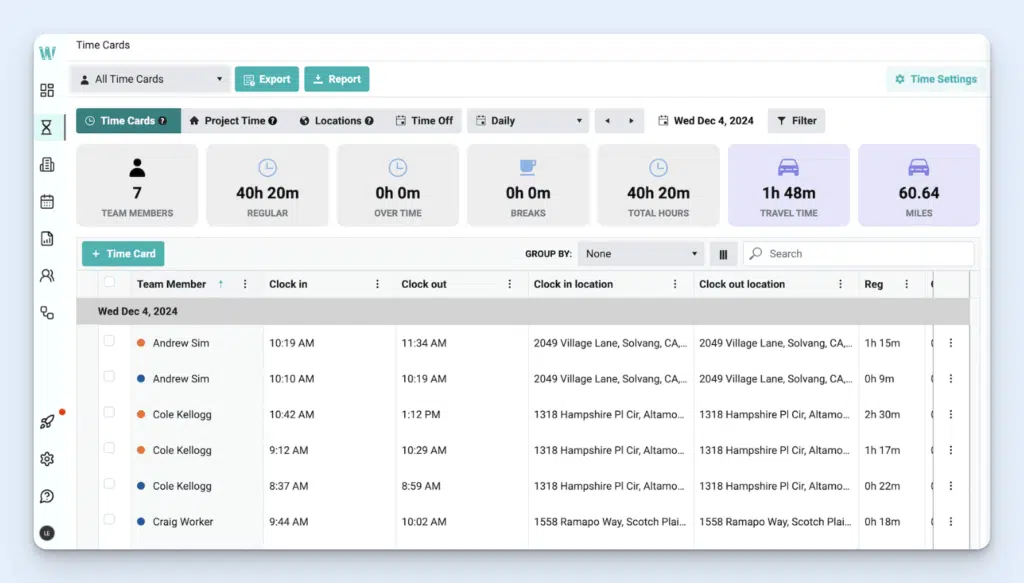Open the settings gear in sidebar
This screenshot has height=583, width=1024.
47,459
